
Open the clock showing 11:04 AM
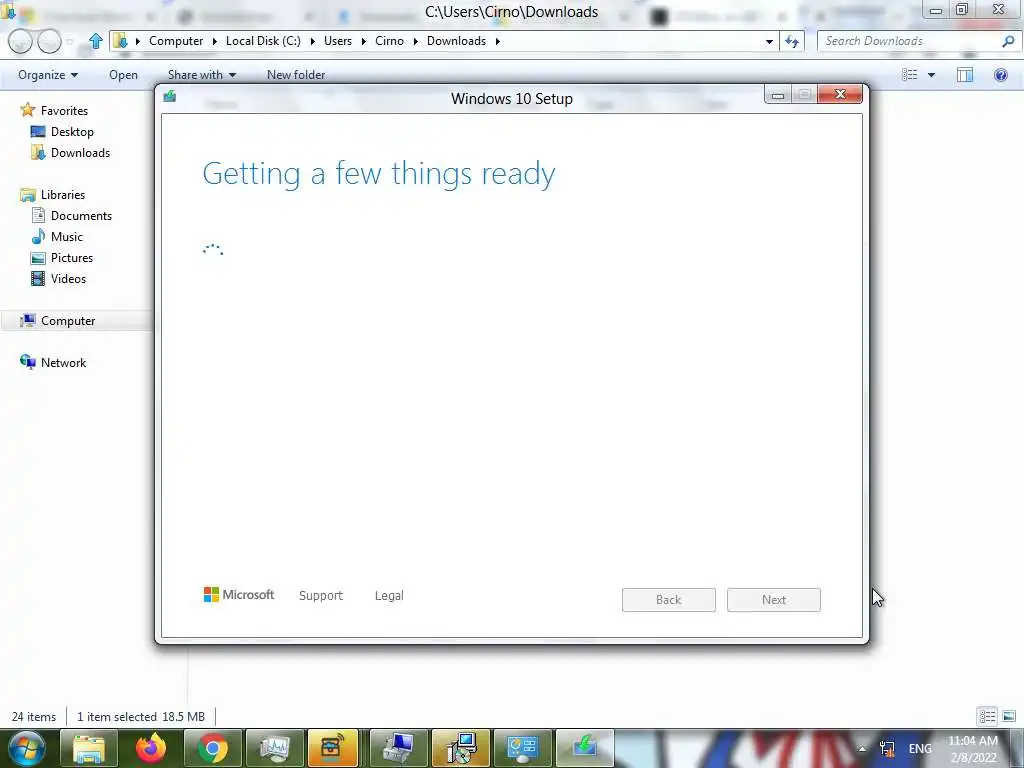[973, 749]
